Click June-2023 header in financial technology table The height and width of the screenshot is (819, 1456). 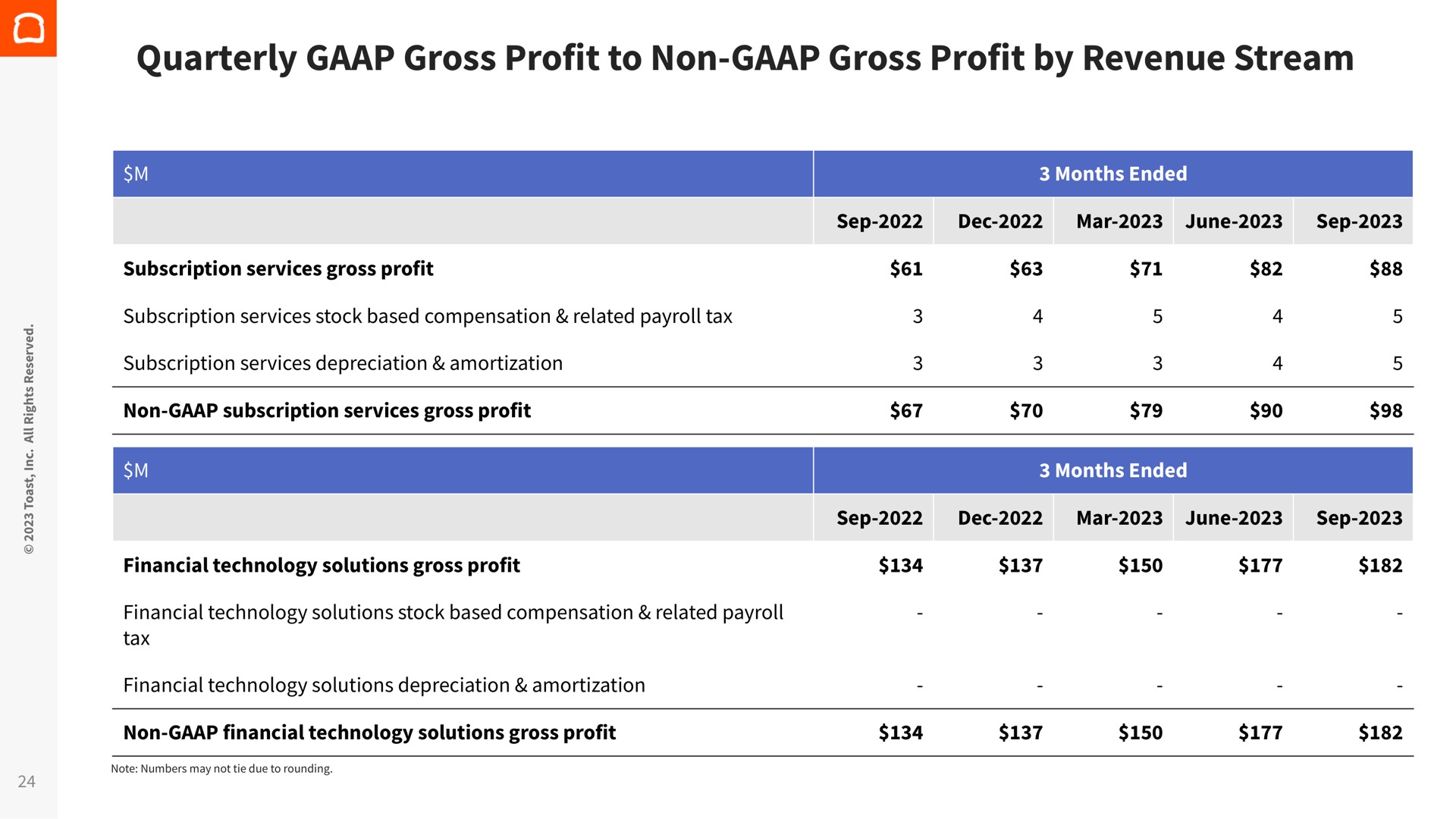pyautogui.click(x=1234, y=518)
